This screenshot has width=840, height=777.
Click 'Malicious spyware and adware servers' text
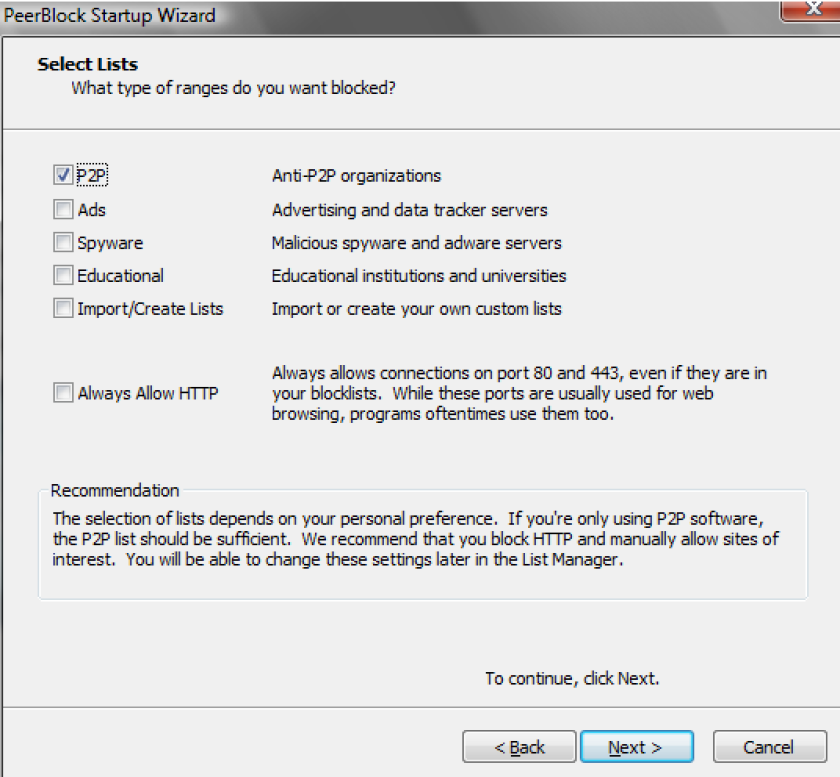417,243
